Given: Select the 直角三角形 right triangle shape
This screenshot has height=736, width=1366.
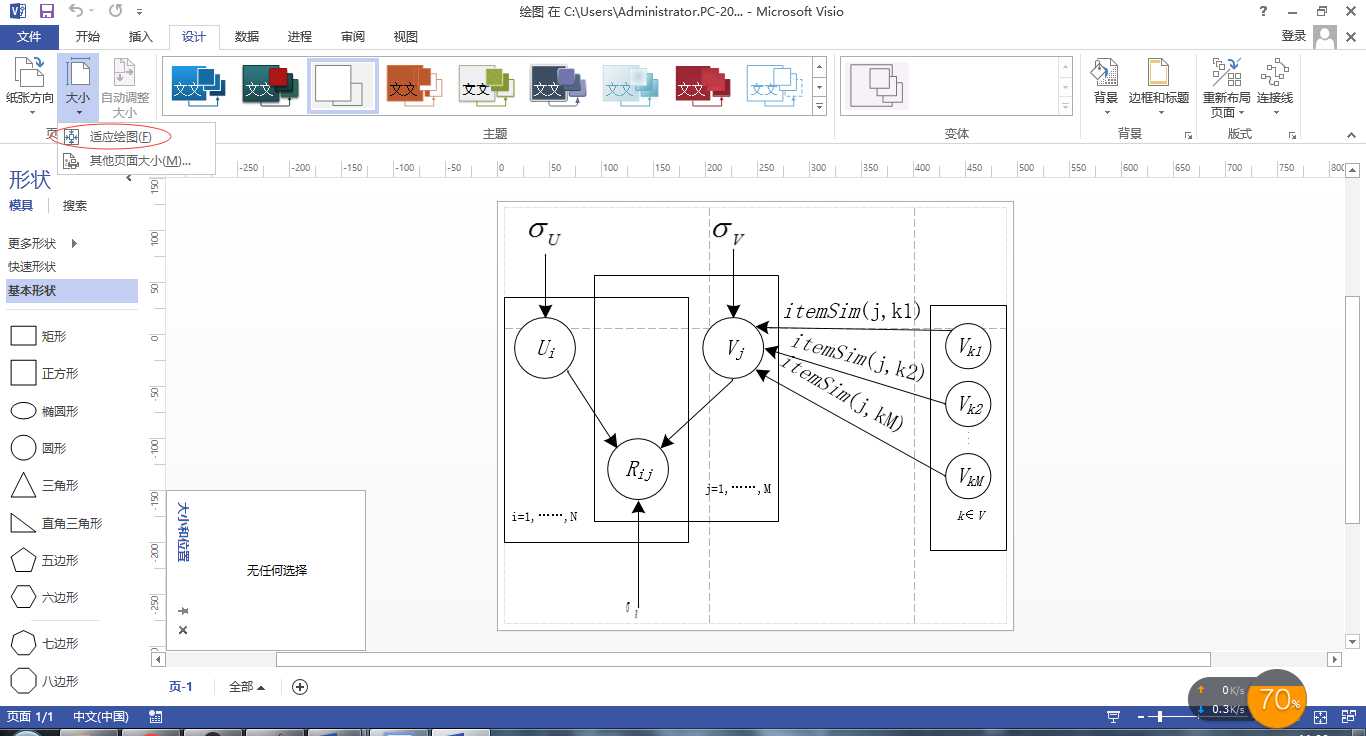Looking at the screenshot, I should pyautogui.click(x=56, y=523).
